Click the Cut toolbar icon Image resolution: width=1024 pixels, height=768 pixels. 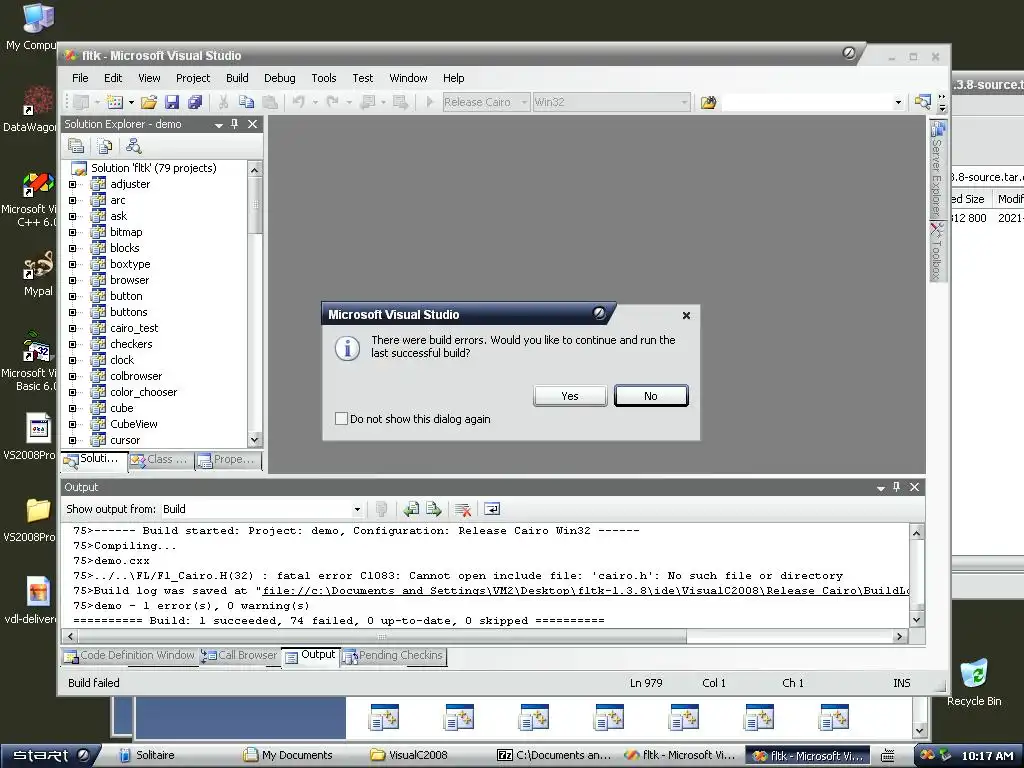pos(223,102)
